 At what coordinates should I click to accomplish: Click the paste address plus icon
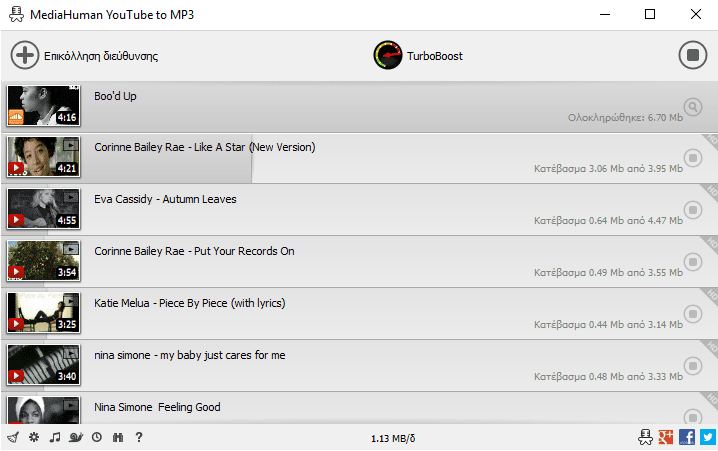pyautogui.click(x=25, y=55)
